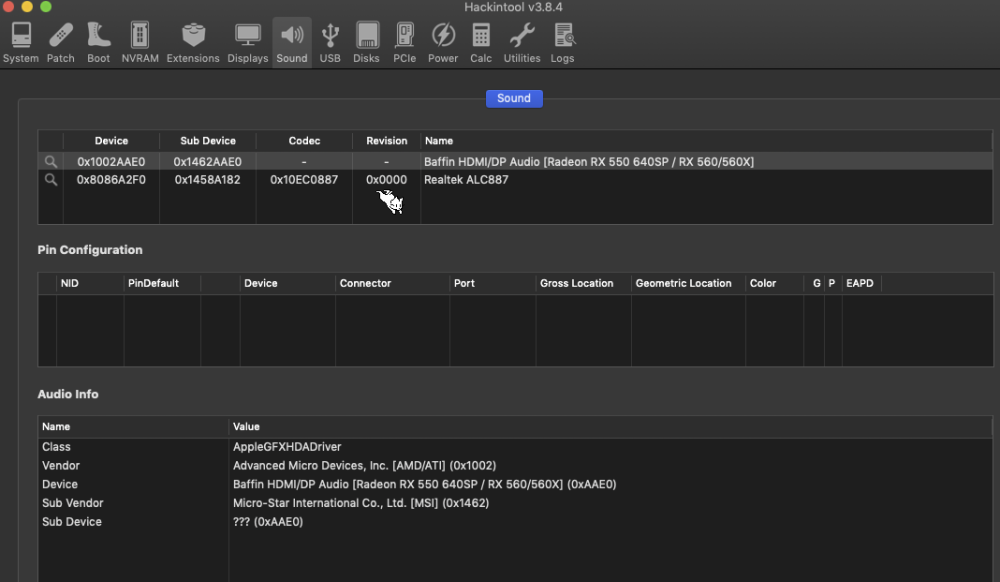Select the Vendor row label
This screenshot has width=1000, height=582.
pos(61,465)
